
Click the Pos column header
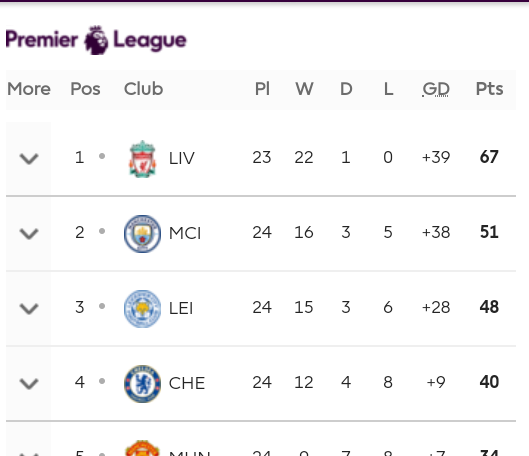pos(85,89)
